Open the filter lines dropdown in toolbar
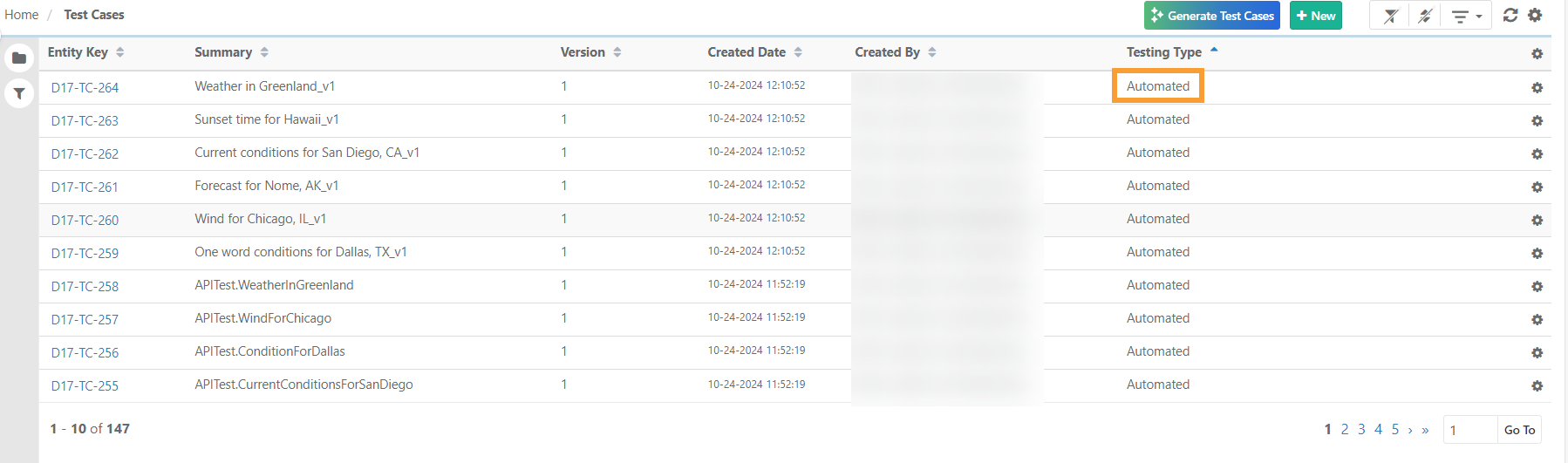 [x=1465, y=16]
